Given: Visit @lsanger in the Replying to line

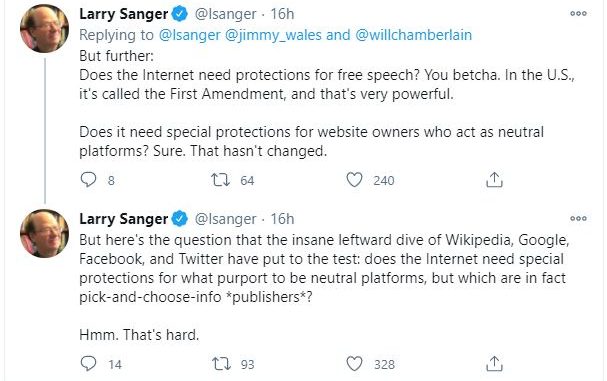Looking at the screenshot, I should tap(189, 35).
